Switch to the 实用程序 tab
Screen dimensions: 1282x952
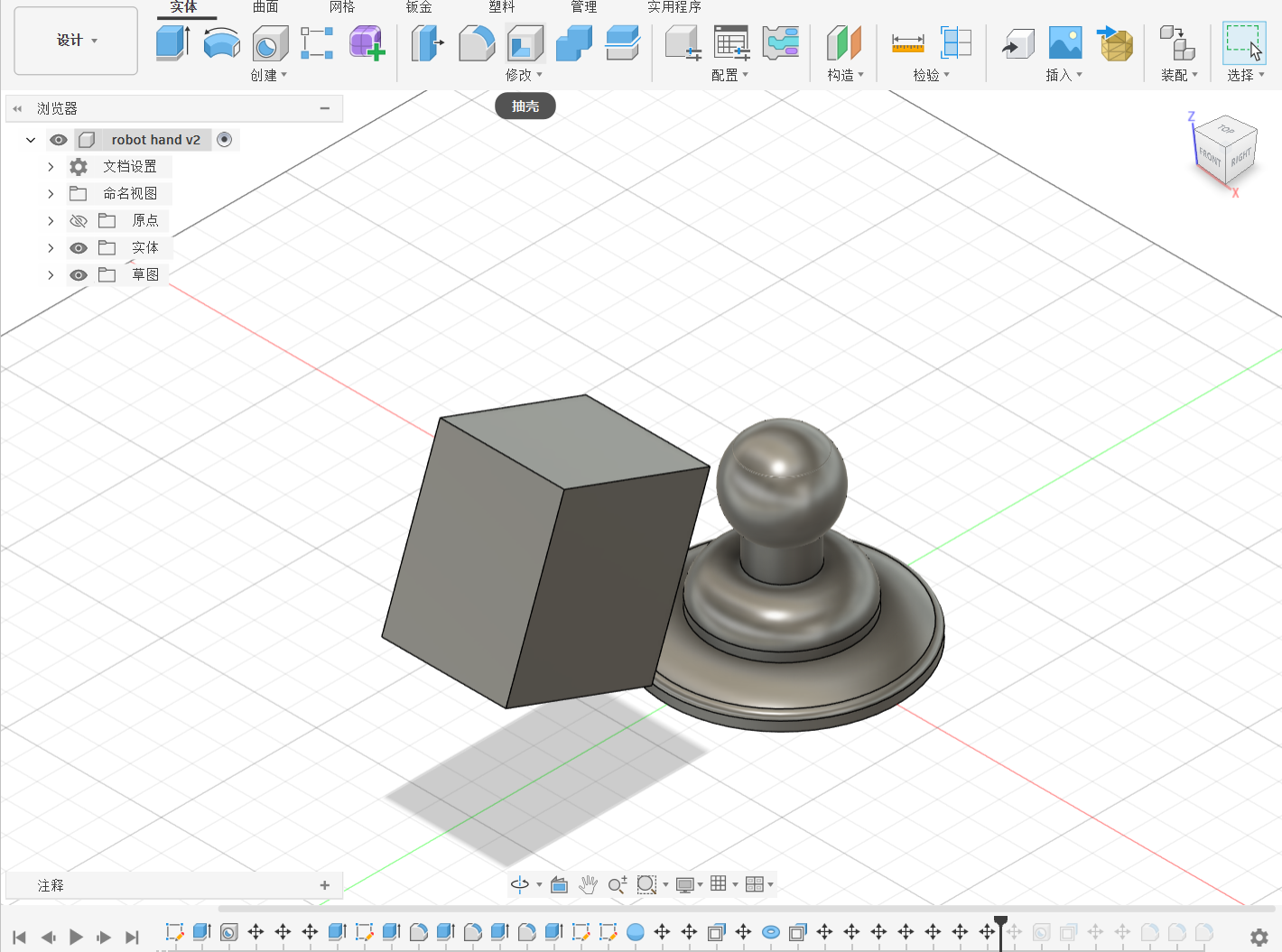674,7
